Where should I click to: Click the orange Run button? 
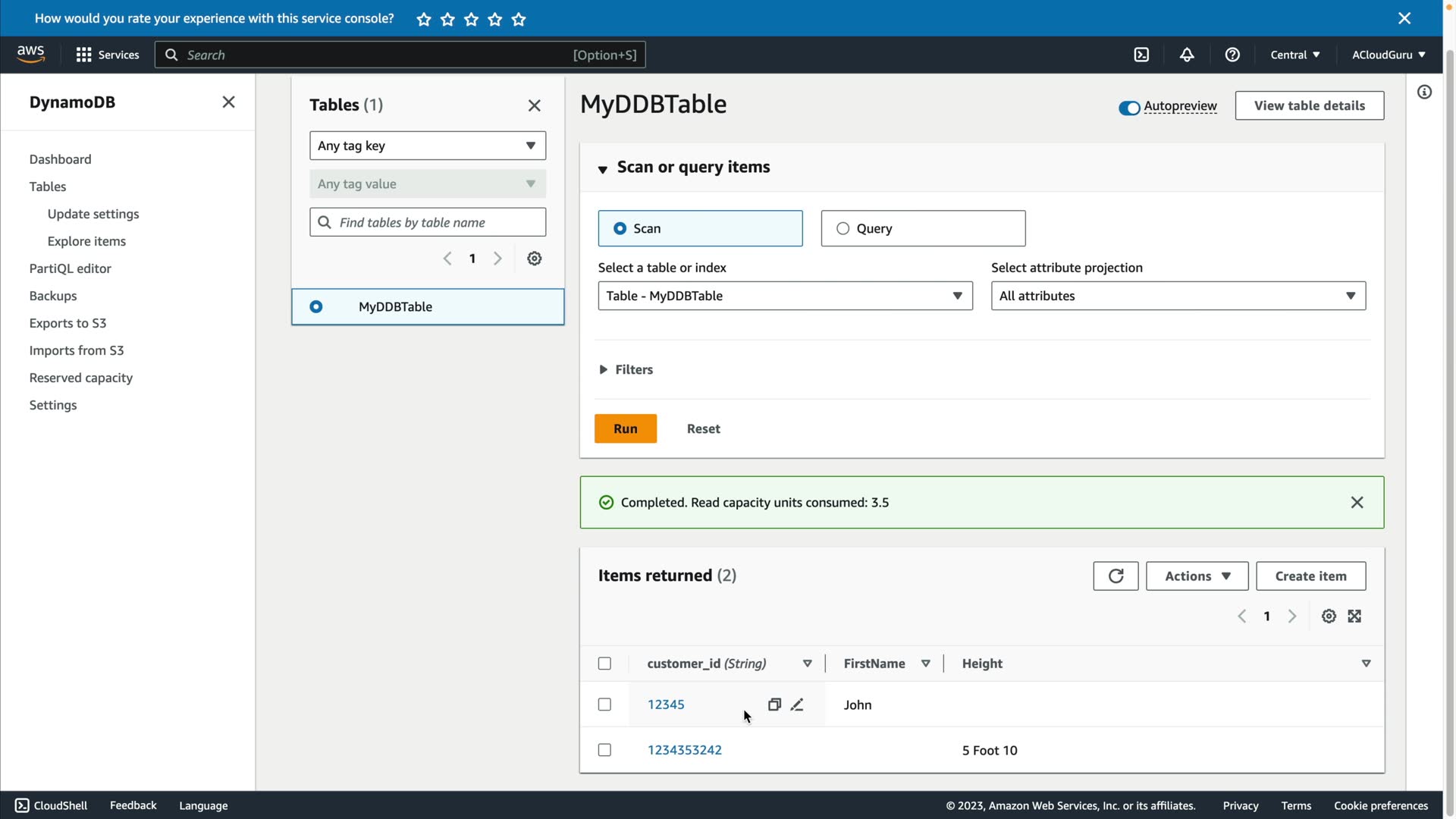pyautogui.click(x=625, y=428)
